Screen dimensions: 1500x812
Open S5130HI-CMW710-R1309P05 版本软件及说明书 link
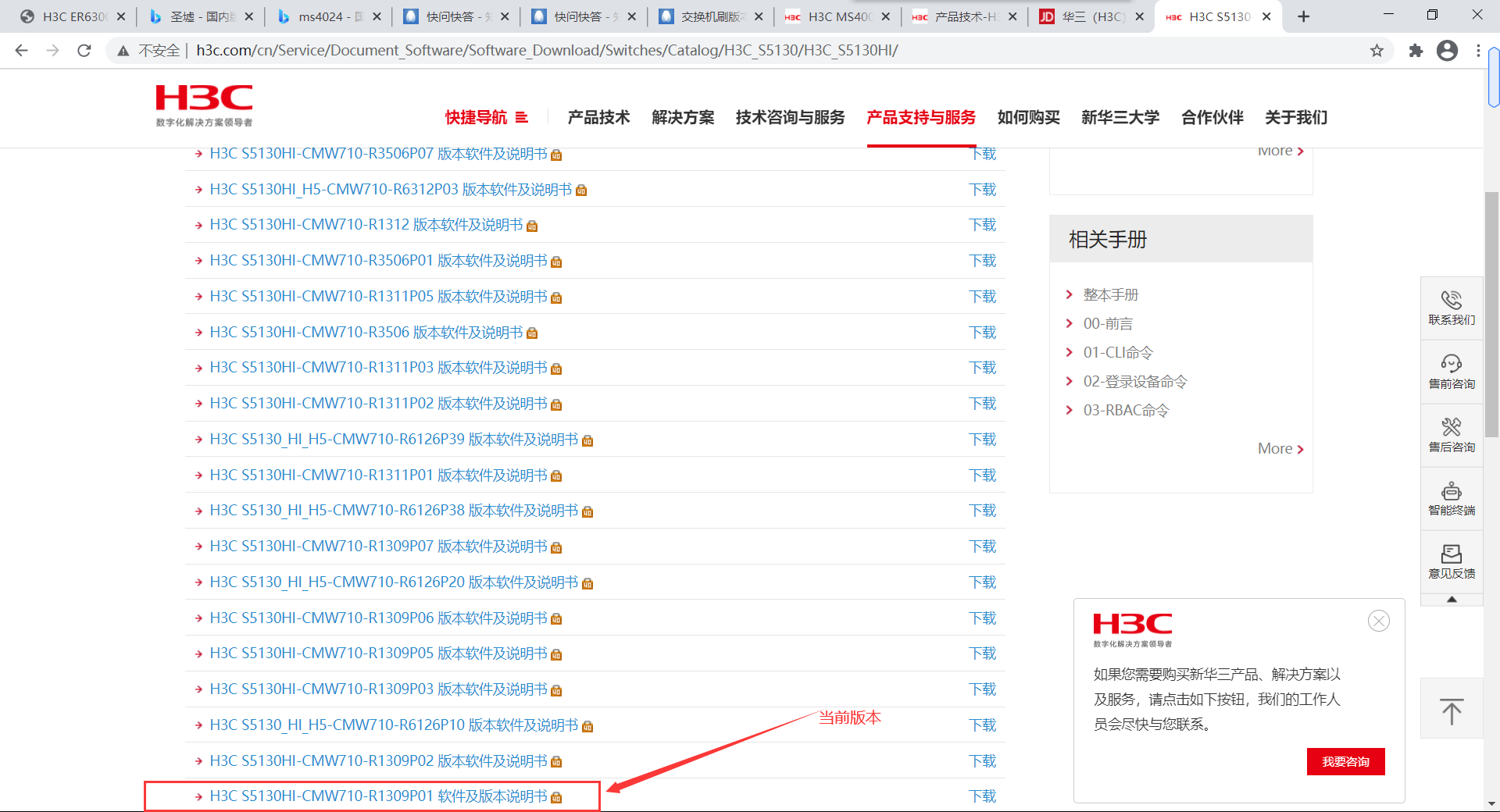(x=378, y=654)
